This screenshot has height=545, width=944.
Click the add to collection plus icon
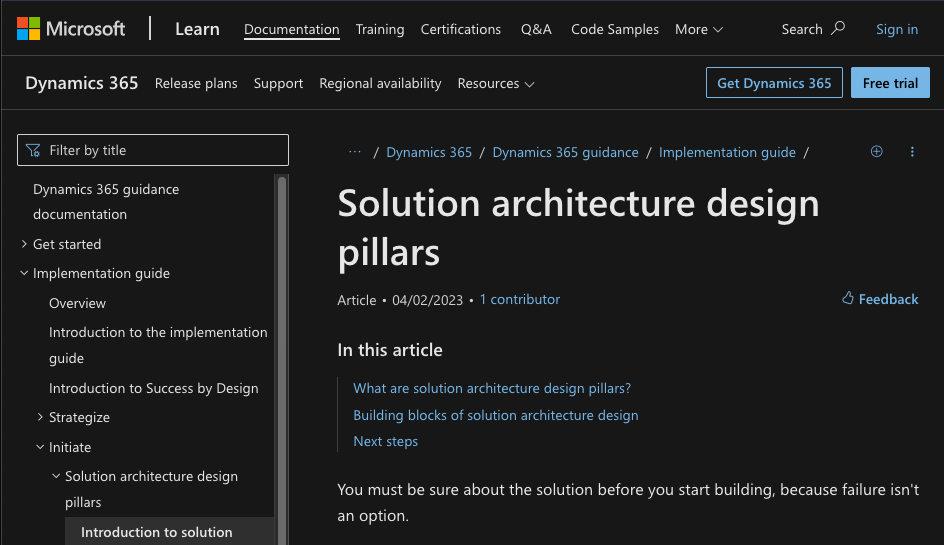click(877, 152)
